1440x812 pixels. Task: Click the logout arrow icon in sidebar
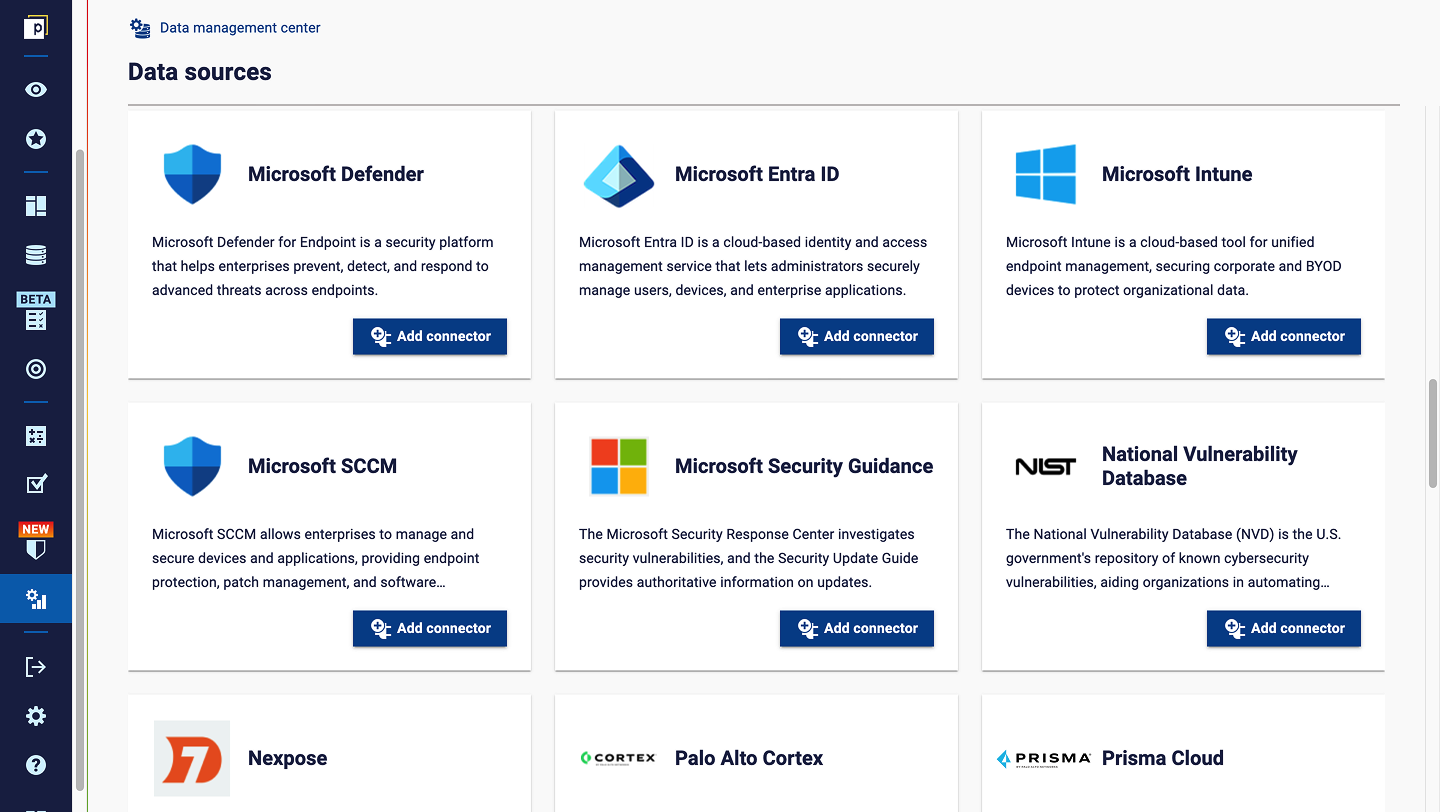36,667
